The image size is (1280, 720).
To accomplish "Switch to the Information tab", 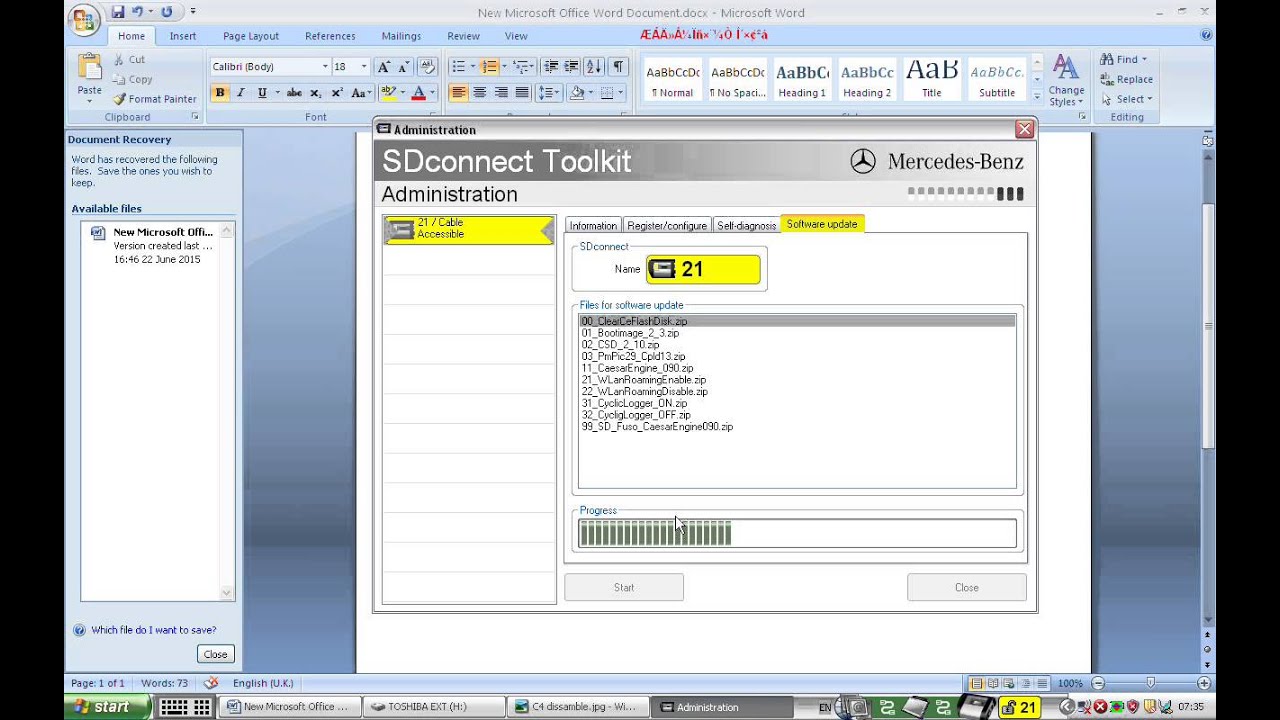I will click(593, 226).
